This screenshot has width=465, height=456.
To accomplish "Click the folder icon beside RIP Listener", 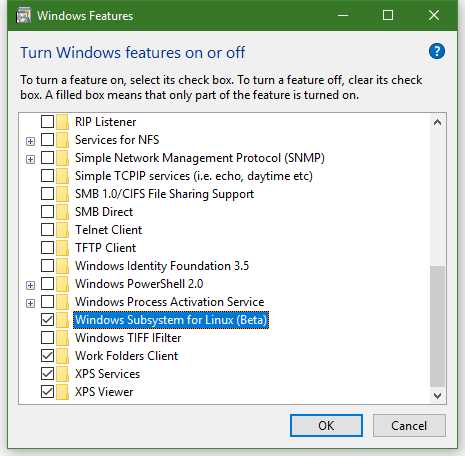I will (x=62, y=122).
